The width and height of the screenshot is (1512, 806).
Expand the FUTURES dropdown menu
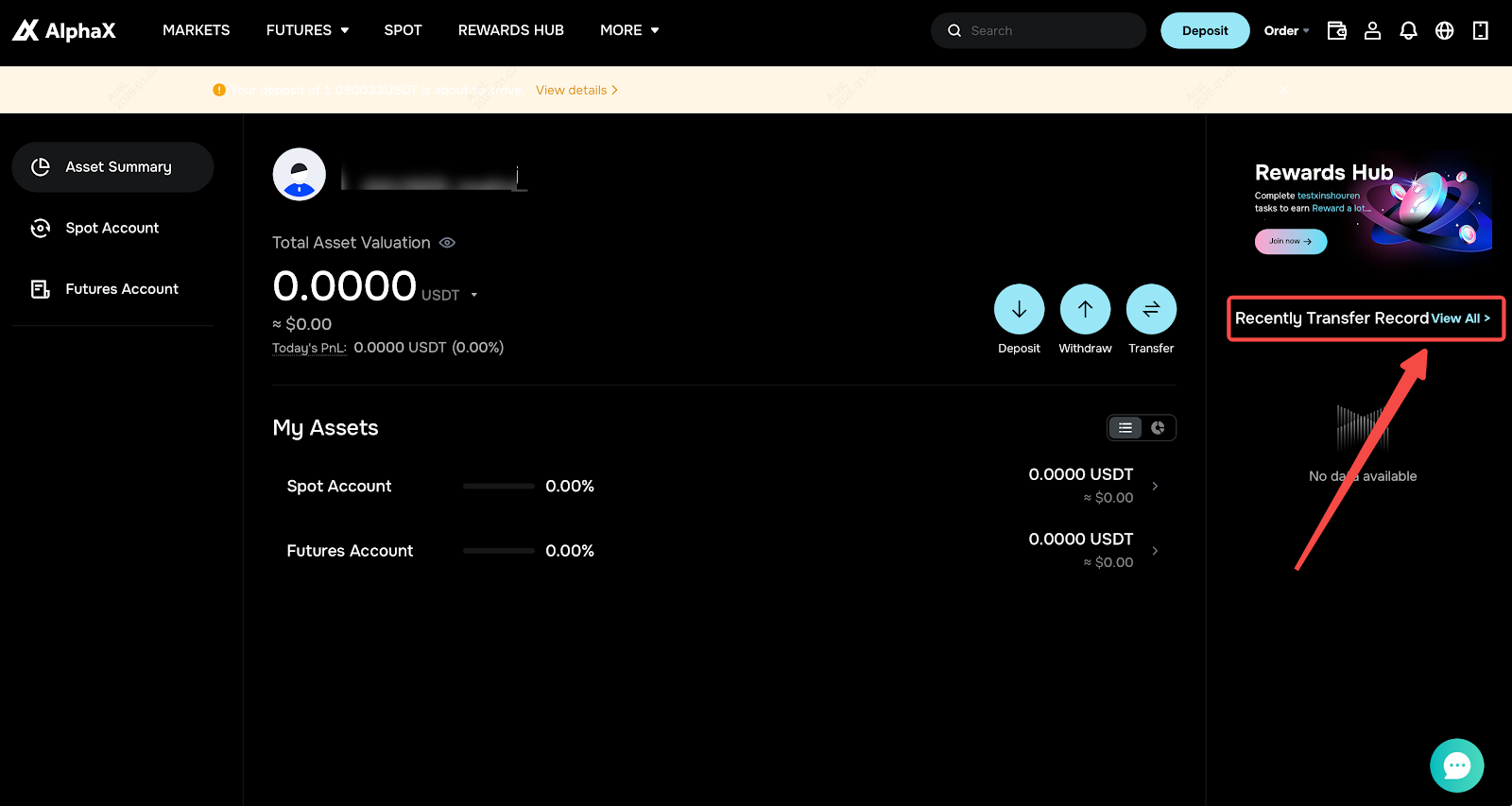(x=307, y=30)
